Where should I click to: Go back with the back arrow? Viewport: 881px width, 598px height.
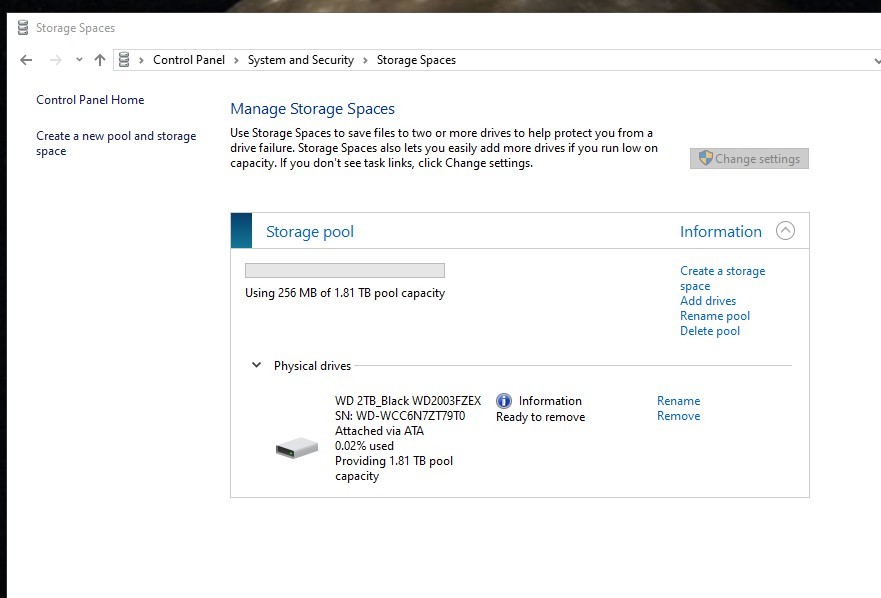(x=26, y=60)
